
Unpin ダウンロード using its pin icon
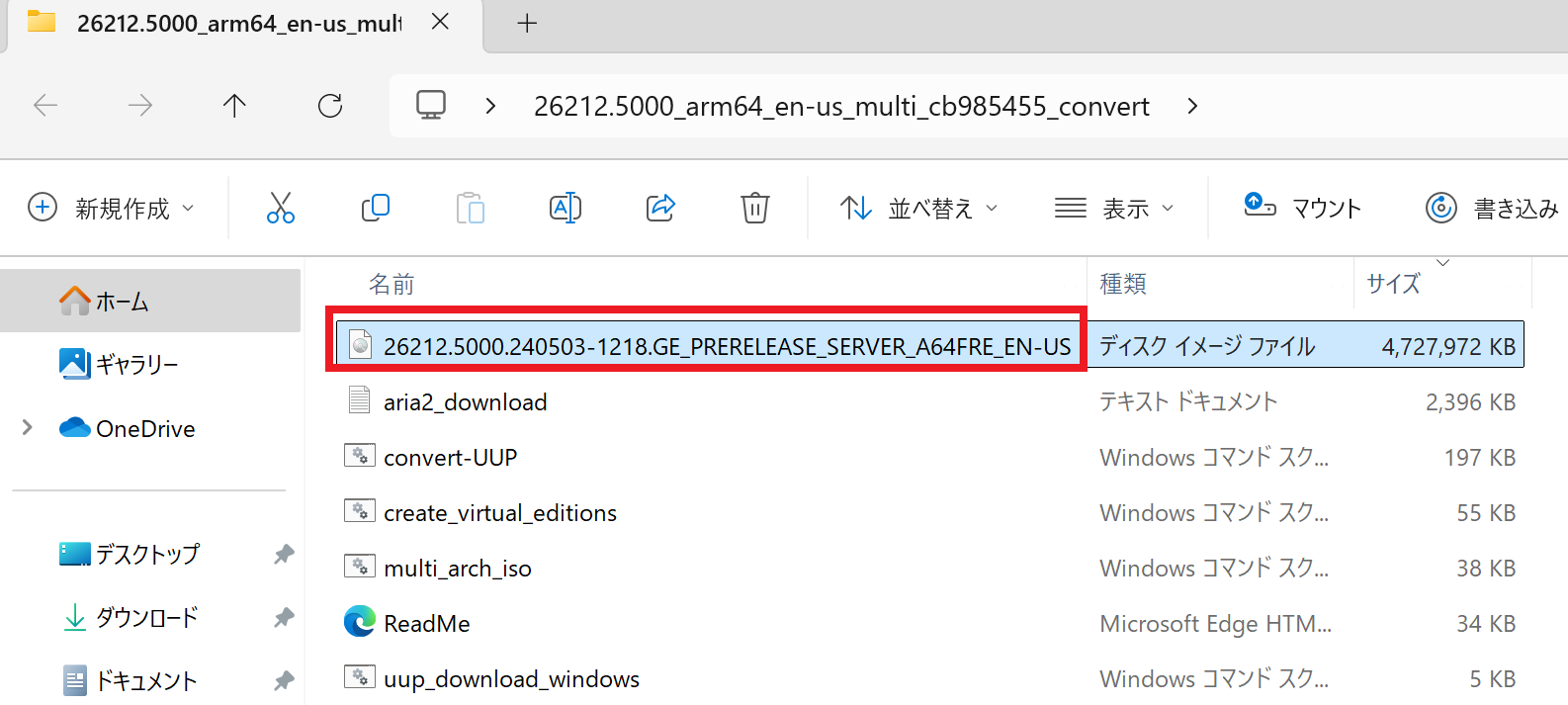284,617
